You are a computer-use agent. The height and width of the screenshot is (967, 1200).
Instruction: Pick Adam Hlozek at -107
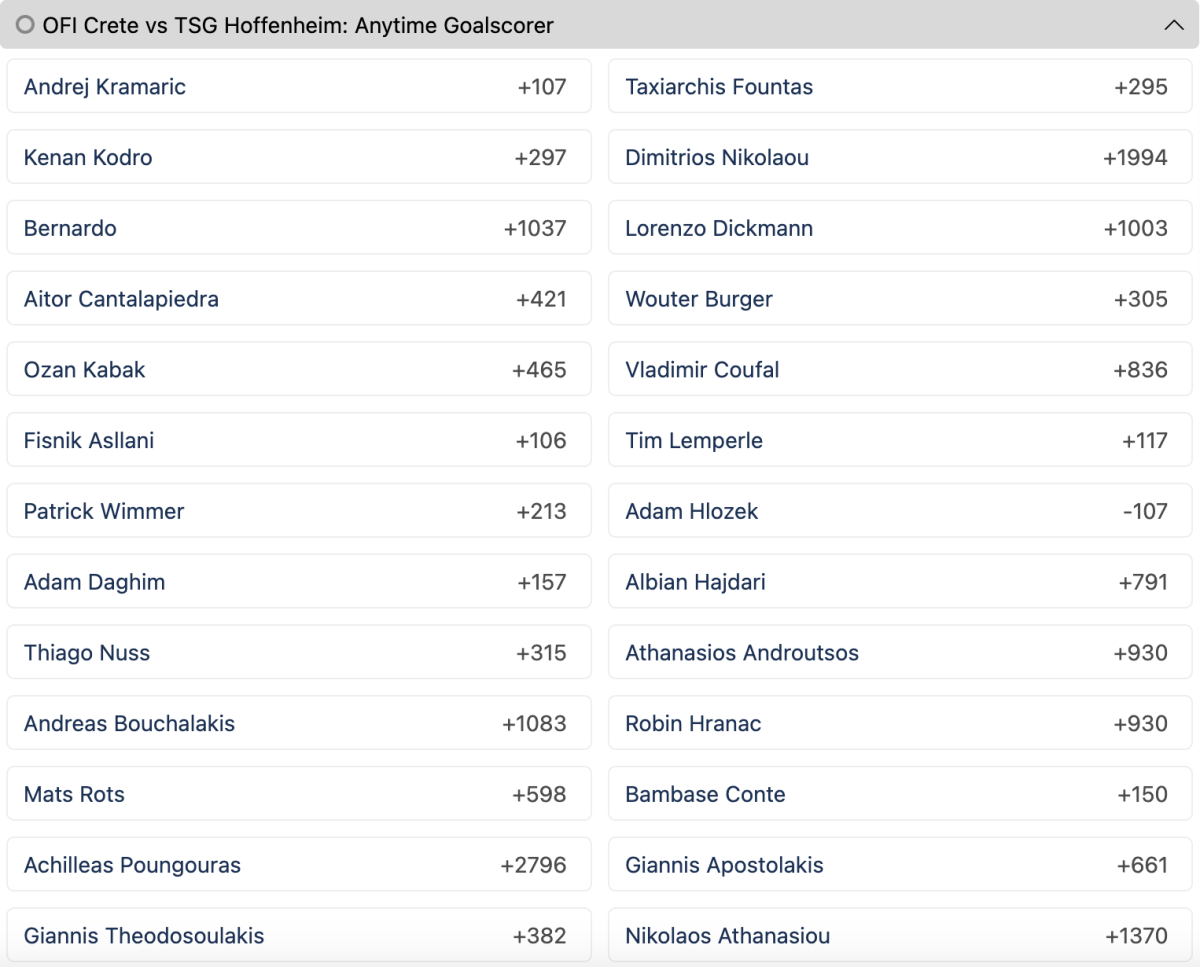click(x=900, y=511)
